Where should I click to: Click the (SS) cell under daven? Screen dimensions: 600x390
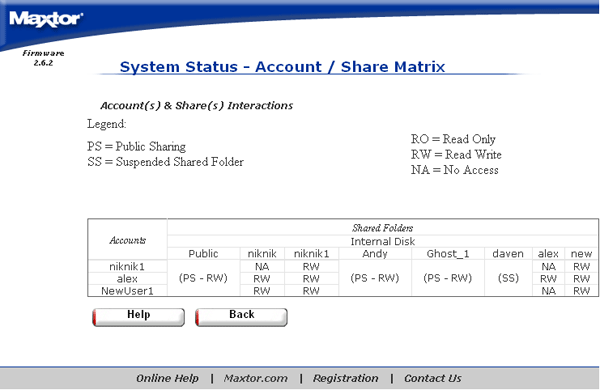pyautogui.click(x=508, y=278)
